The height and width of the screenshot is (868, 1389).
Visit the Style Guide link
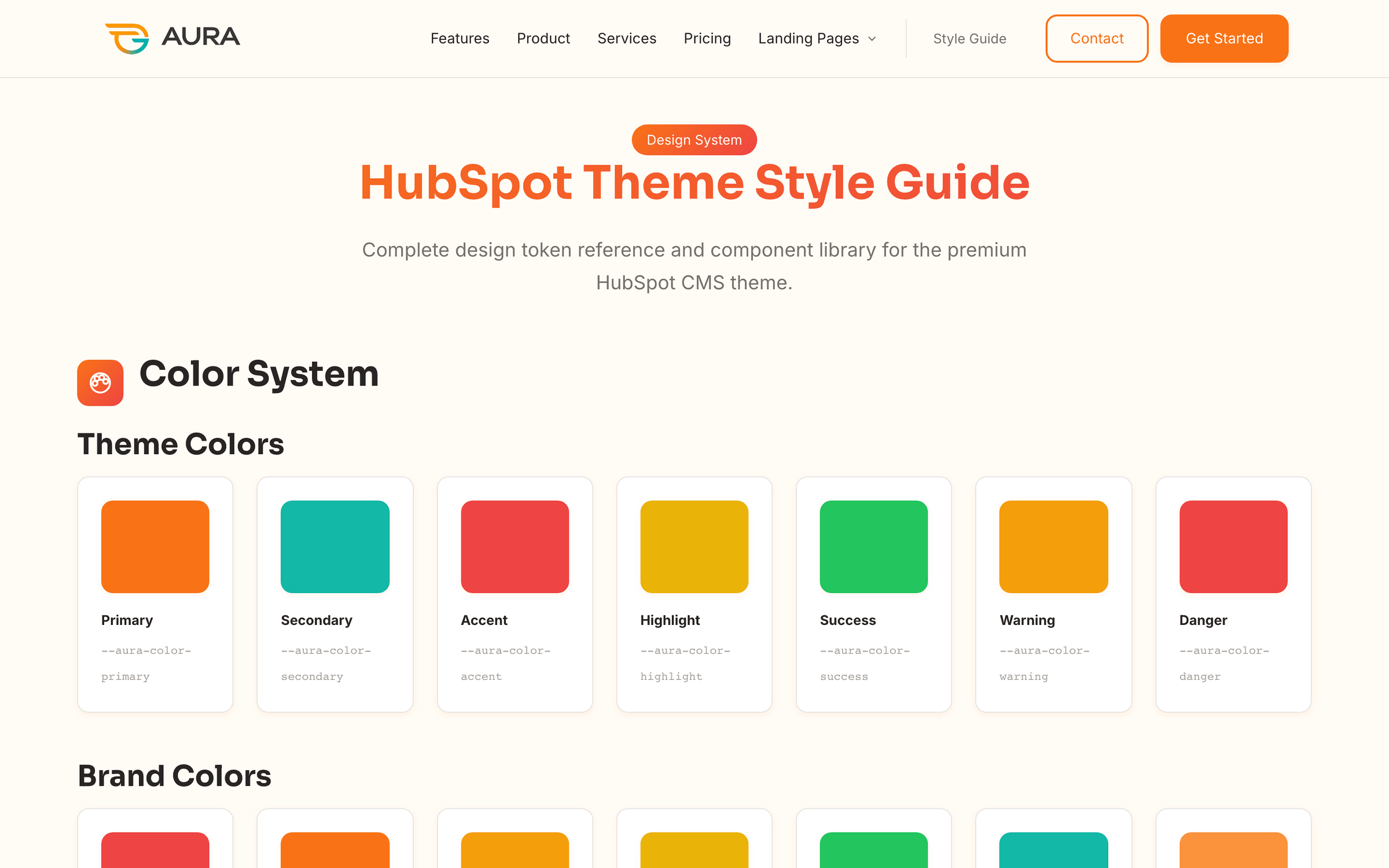[x=969, y=38]
